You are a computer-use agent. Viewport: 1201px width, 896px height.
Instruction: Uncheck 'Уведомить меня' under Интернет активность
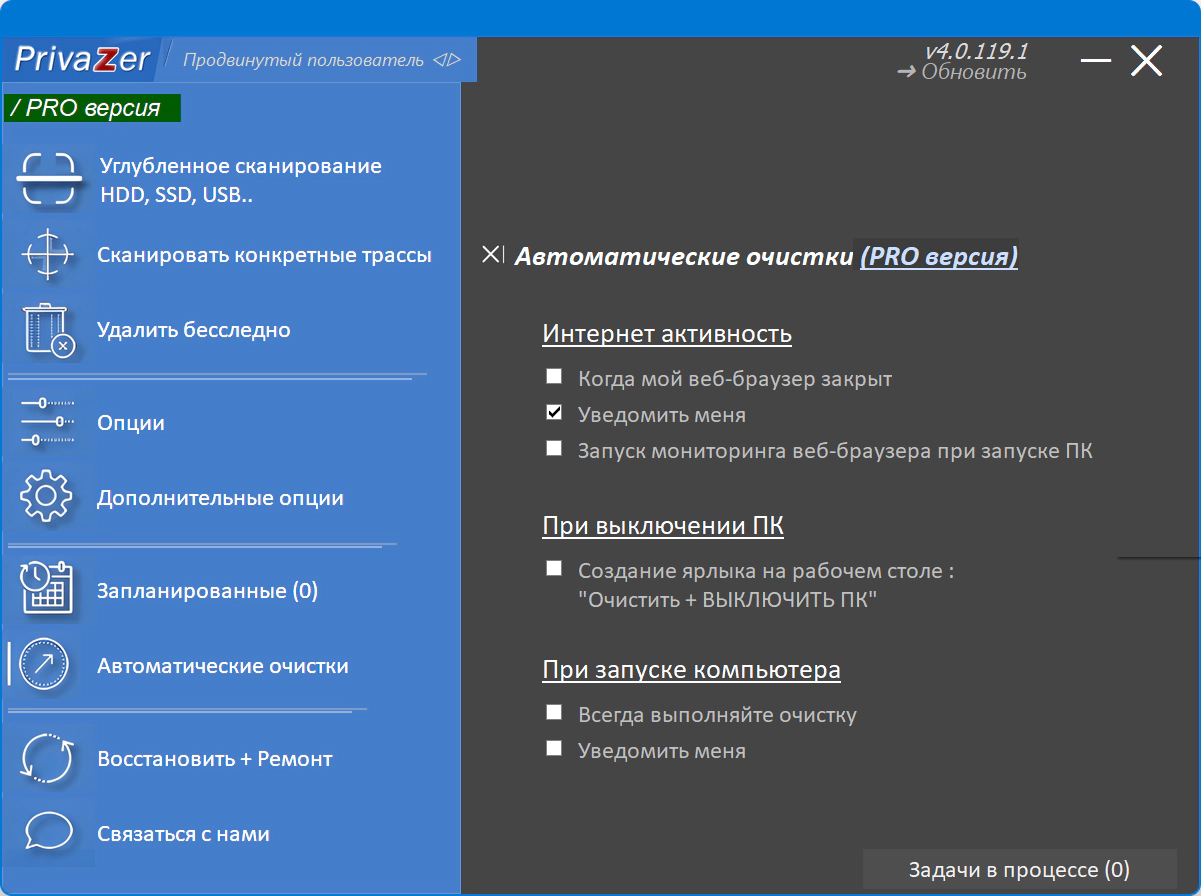(554, 413)
